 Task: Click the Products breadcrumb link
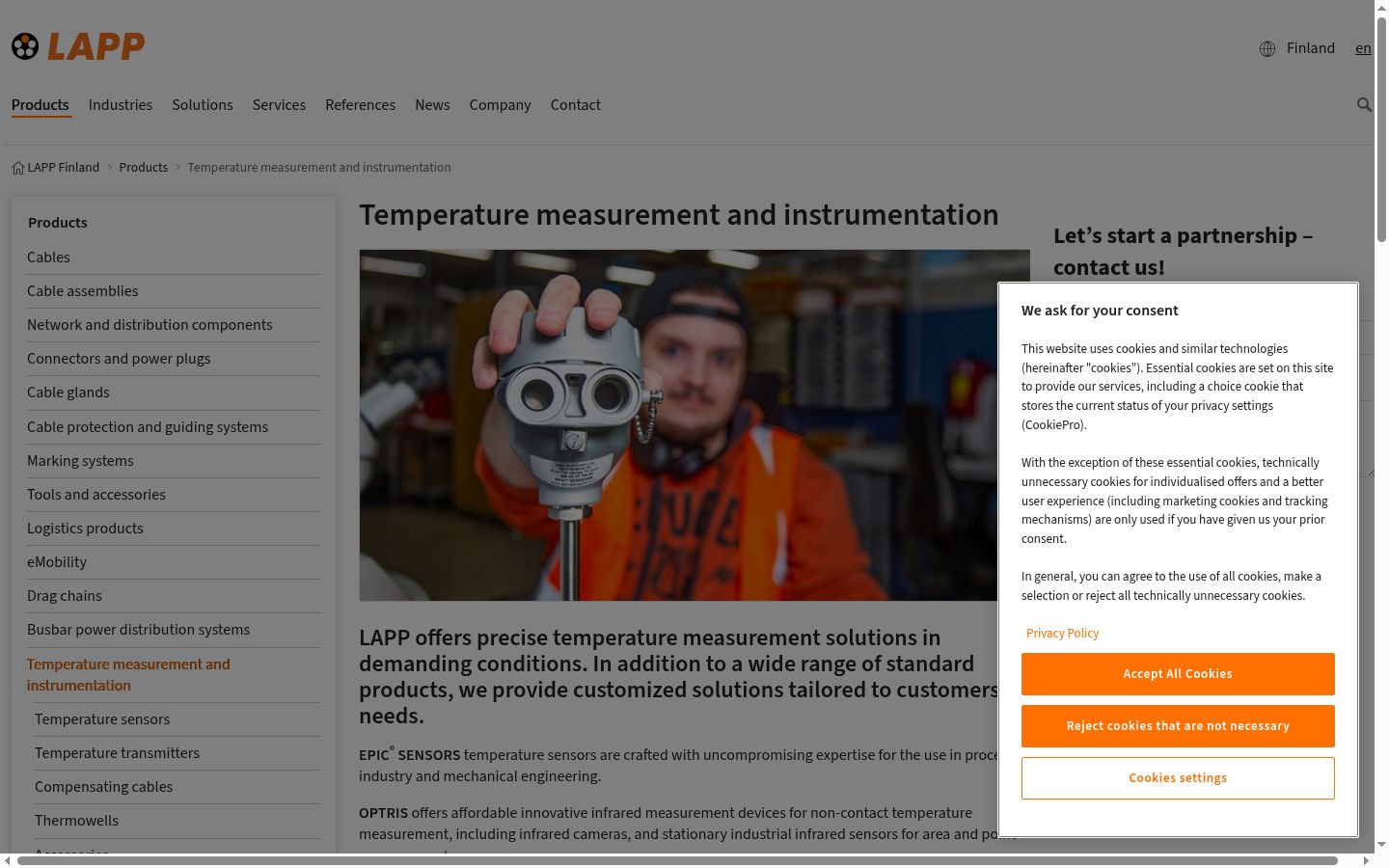click(144, 168)
